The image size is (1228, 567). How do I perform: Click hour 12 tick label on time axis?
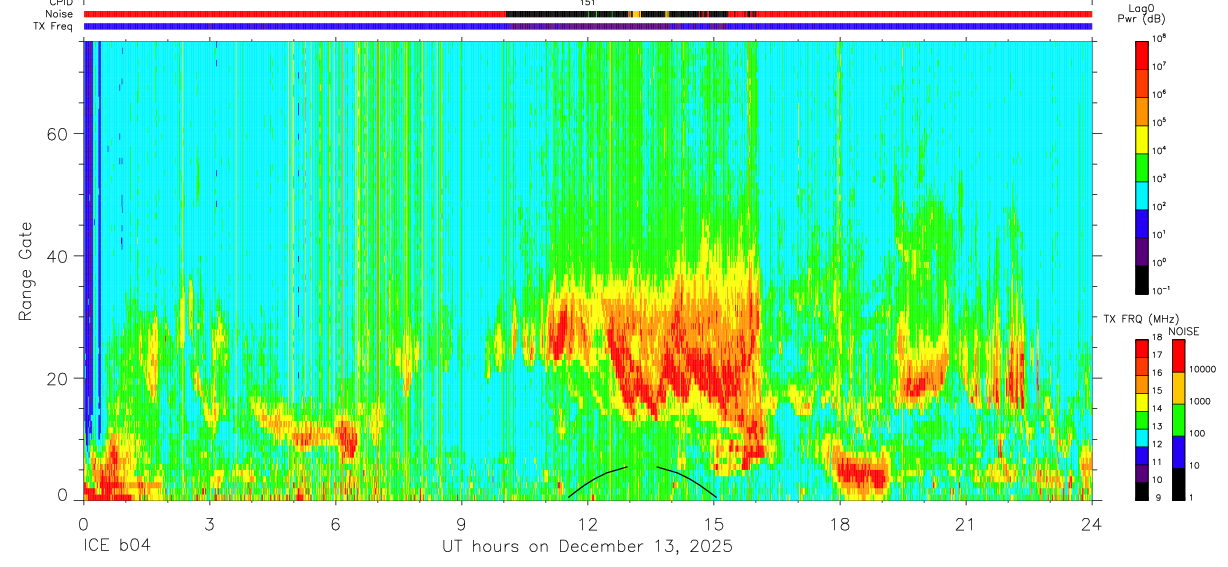587,523
